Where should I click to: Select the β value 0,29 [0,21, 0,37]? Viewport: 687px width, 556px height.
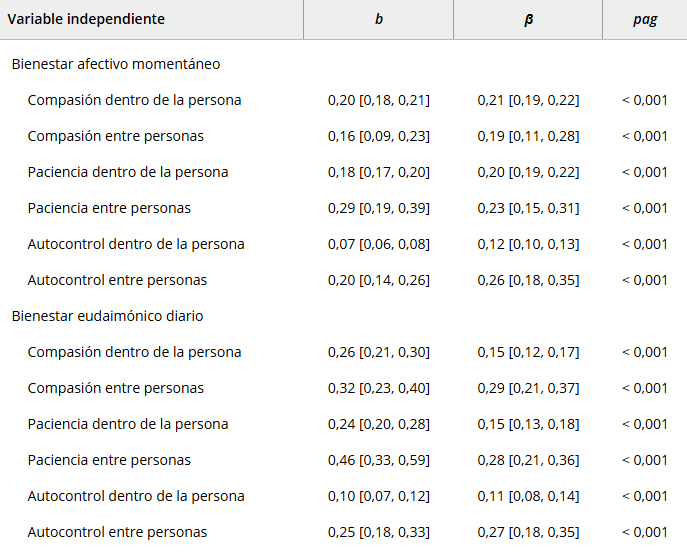528,388
